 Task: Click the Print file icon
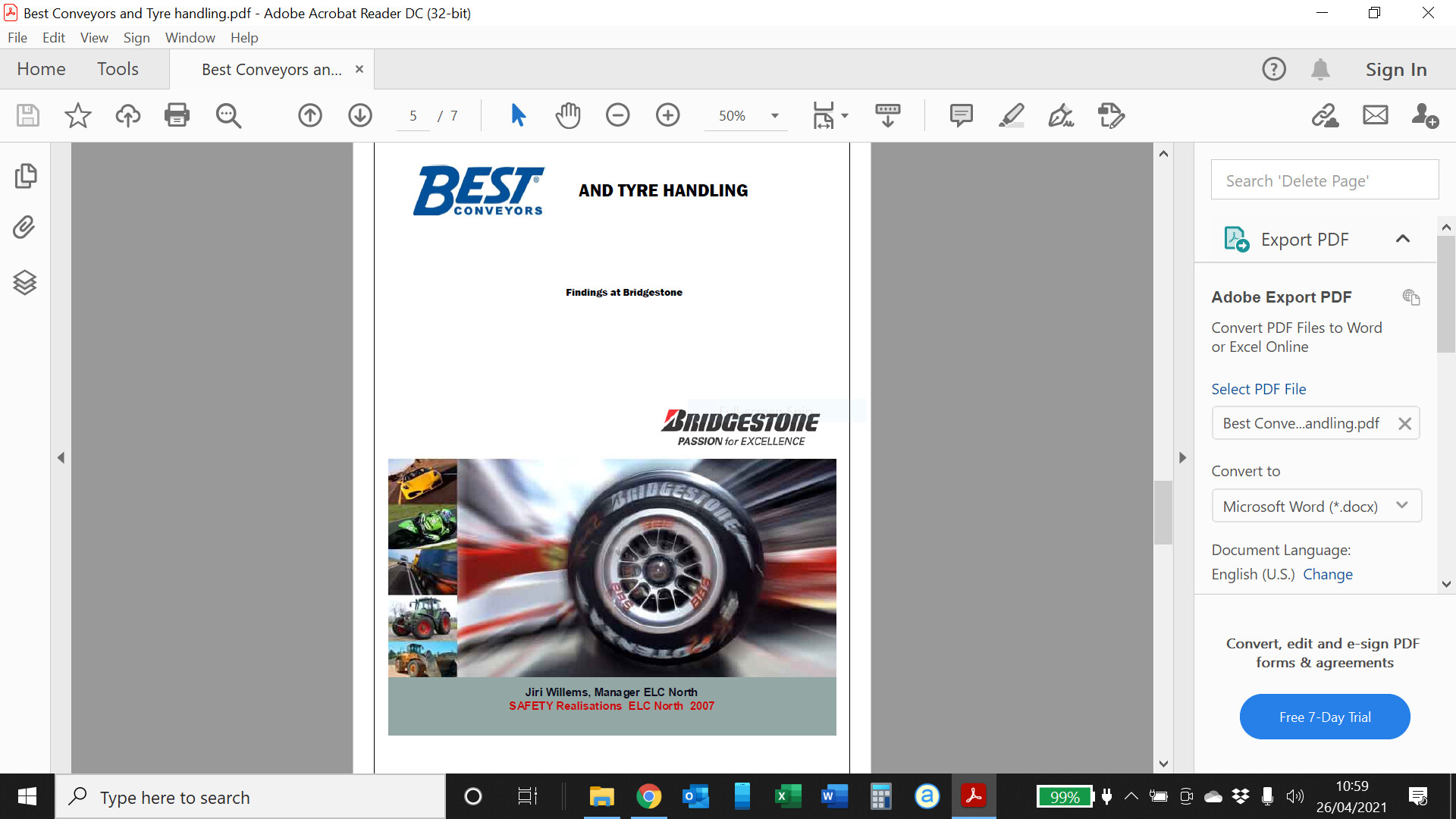177,115
